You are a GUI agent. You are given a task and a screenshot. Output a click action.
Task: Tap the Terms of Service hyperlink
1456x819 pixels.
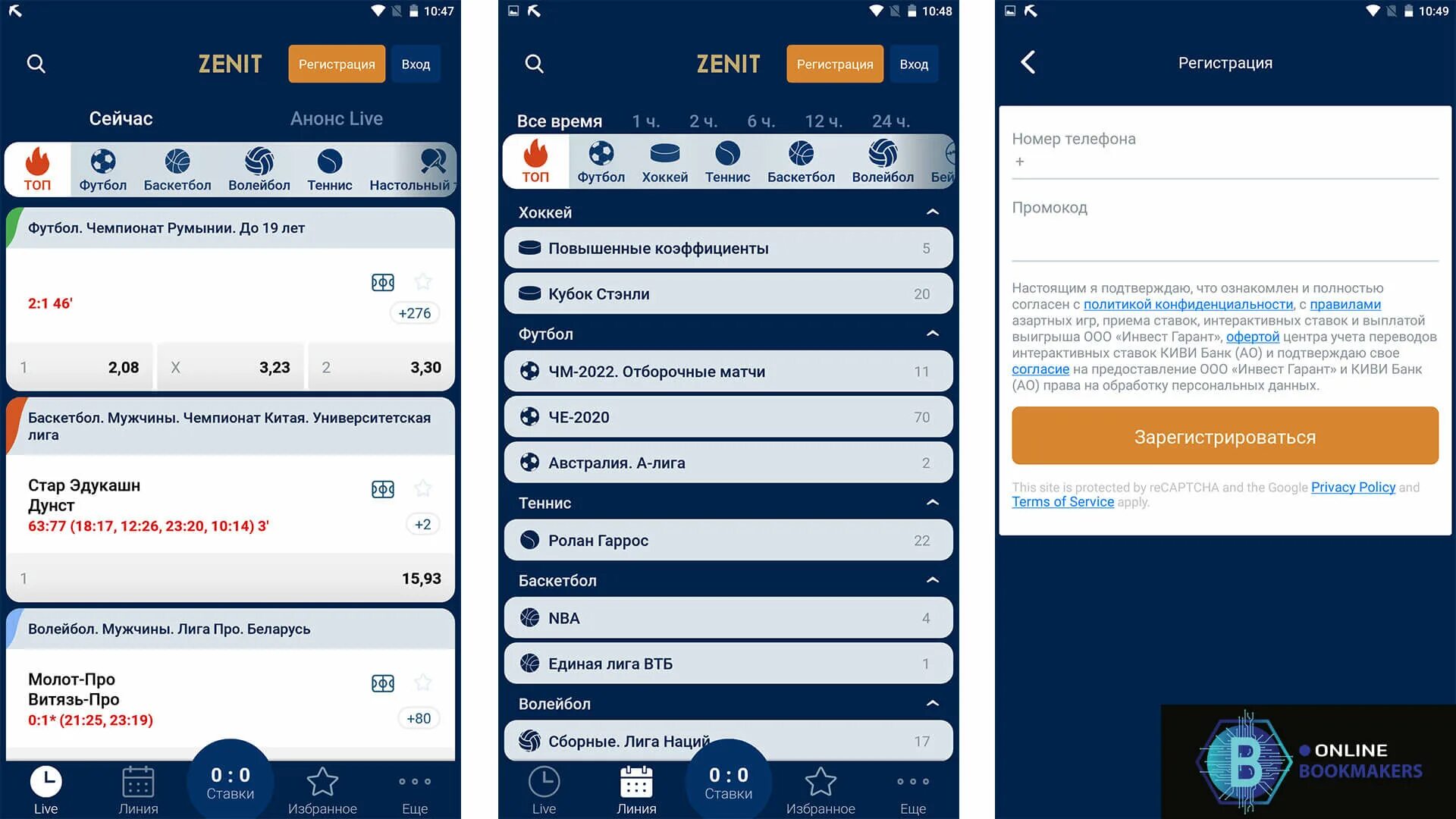point(1063,501)
